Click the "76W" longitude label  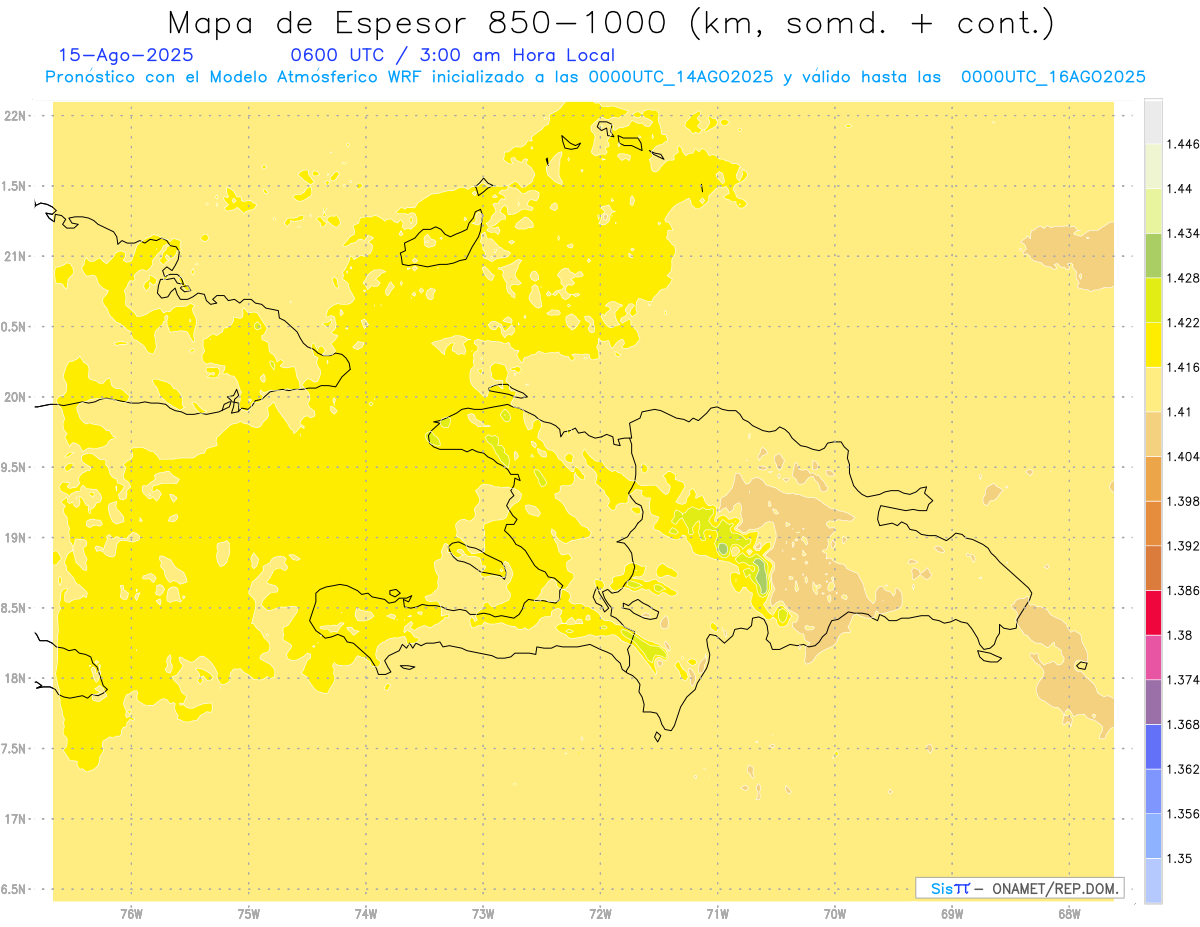[x=131, y=913]
